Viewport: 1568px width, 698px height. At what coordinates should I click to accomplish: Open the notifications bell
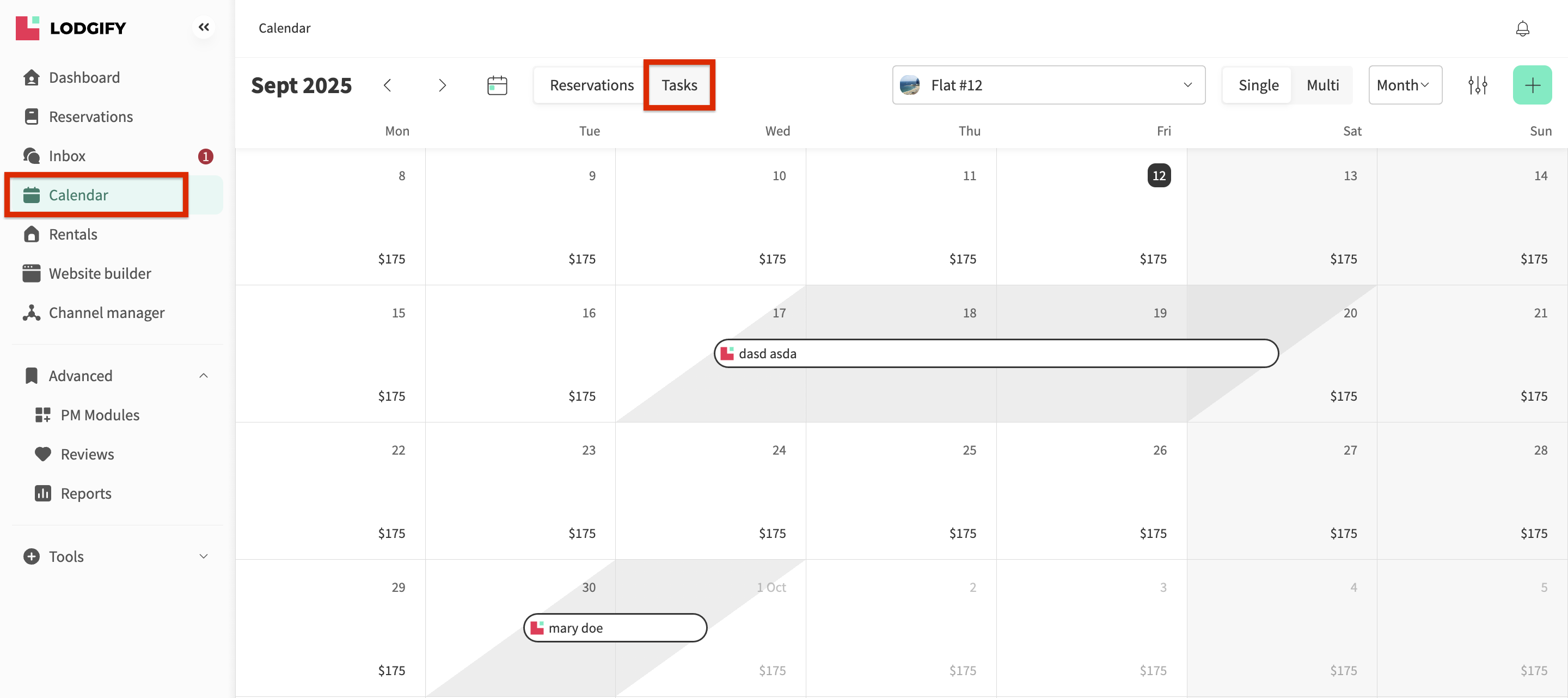[1522, 29]
